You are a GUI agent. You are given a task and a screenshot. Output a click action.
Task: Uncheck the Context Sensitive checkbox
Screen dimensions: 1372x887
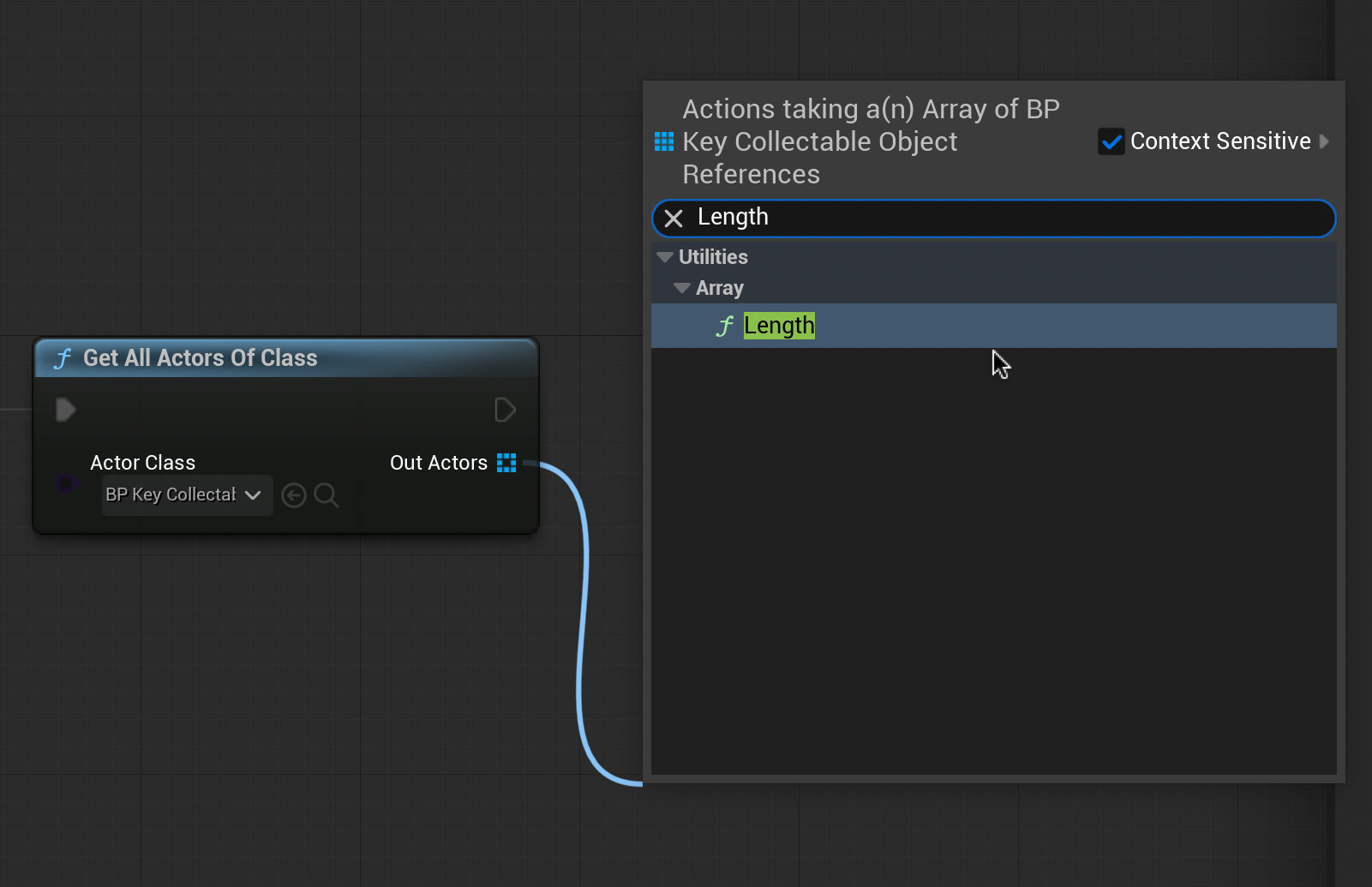tap(1111, 141)
